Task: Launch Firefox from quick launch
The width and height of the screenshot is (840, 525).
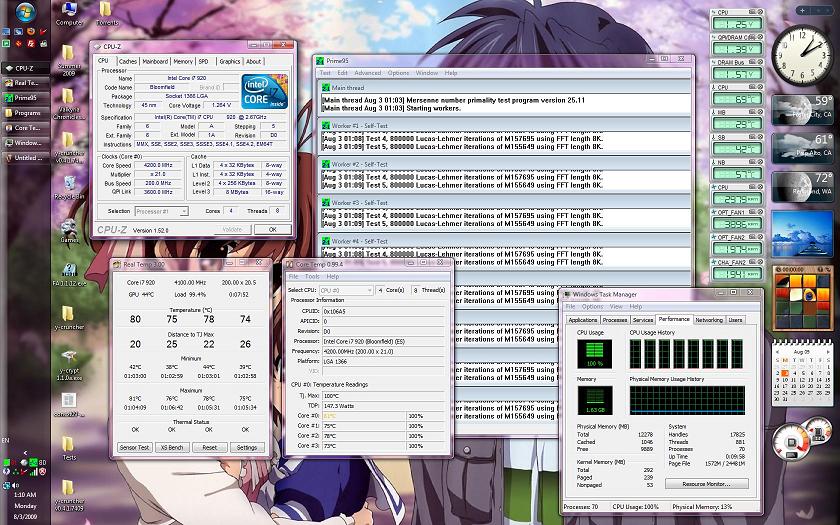Action: pos(31,32)
